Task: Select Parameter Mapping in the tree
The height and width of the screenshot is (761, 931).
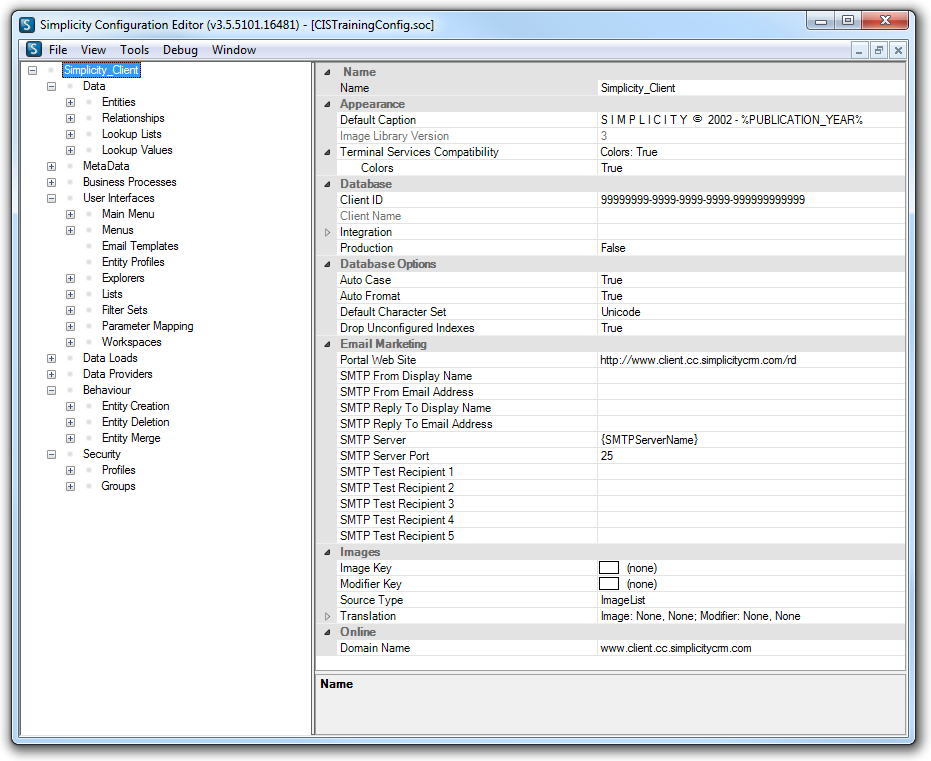Action: click(147, 326)
